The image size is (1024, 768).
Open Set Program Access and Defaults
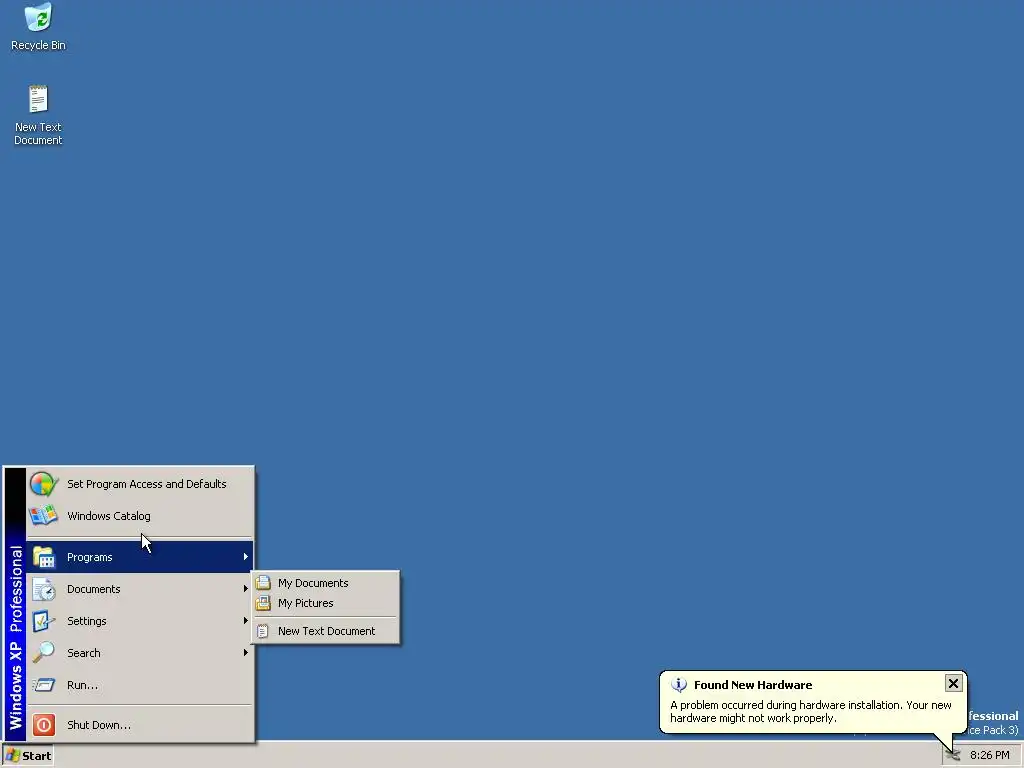point(140,484)
